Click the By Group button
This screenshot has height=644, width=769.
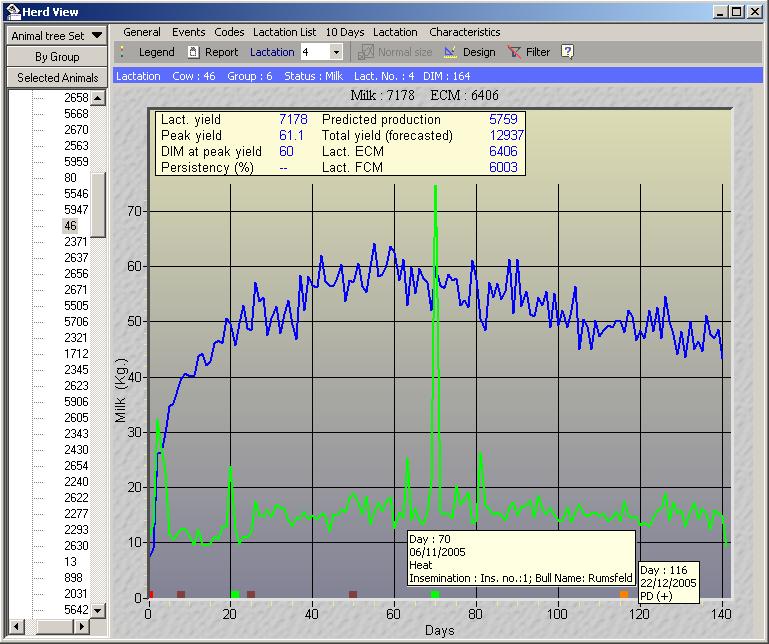[x=57, y=56]
